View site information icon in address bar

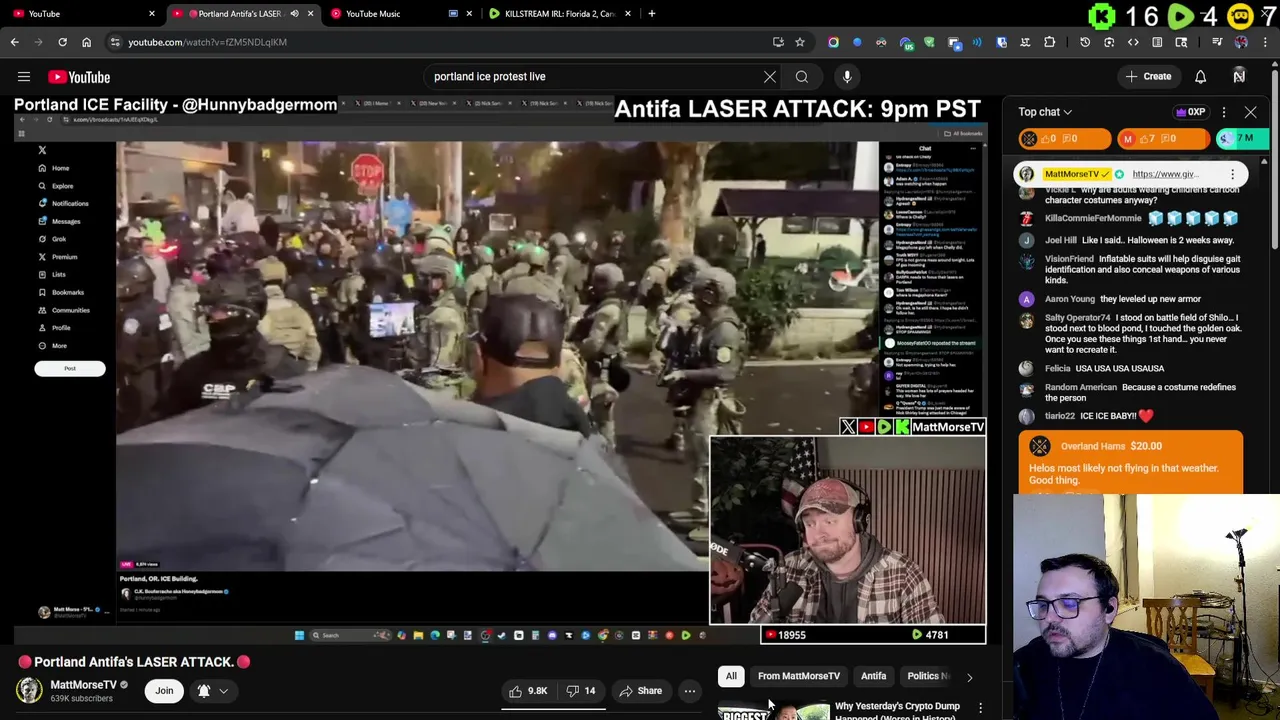(x=115, y=42)
